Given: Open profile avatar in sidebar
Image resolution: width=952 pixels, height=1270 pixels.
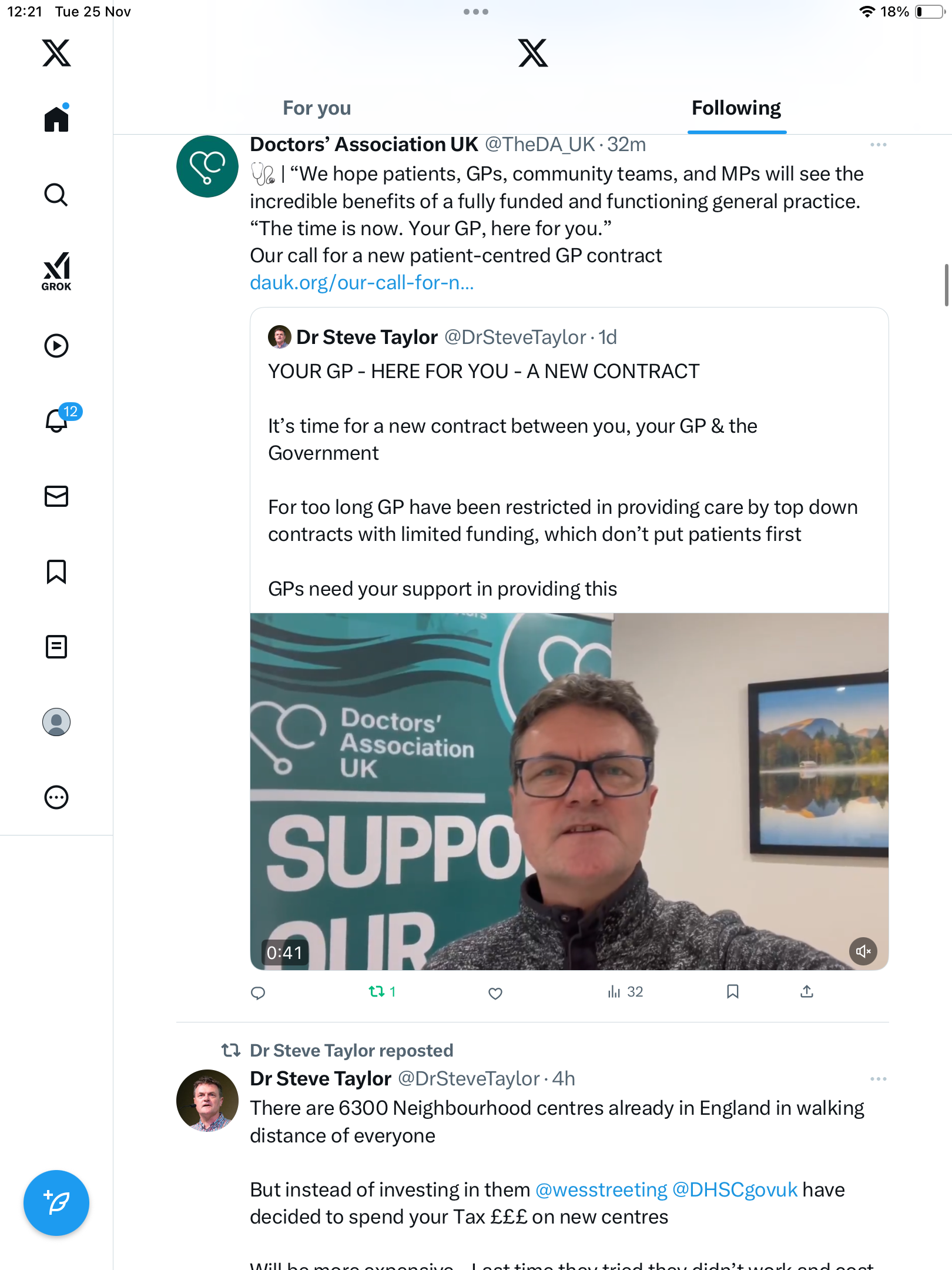Looking at the screenshot, I should [56, 722].
